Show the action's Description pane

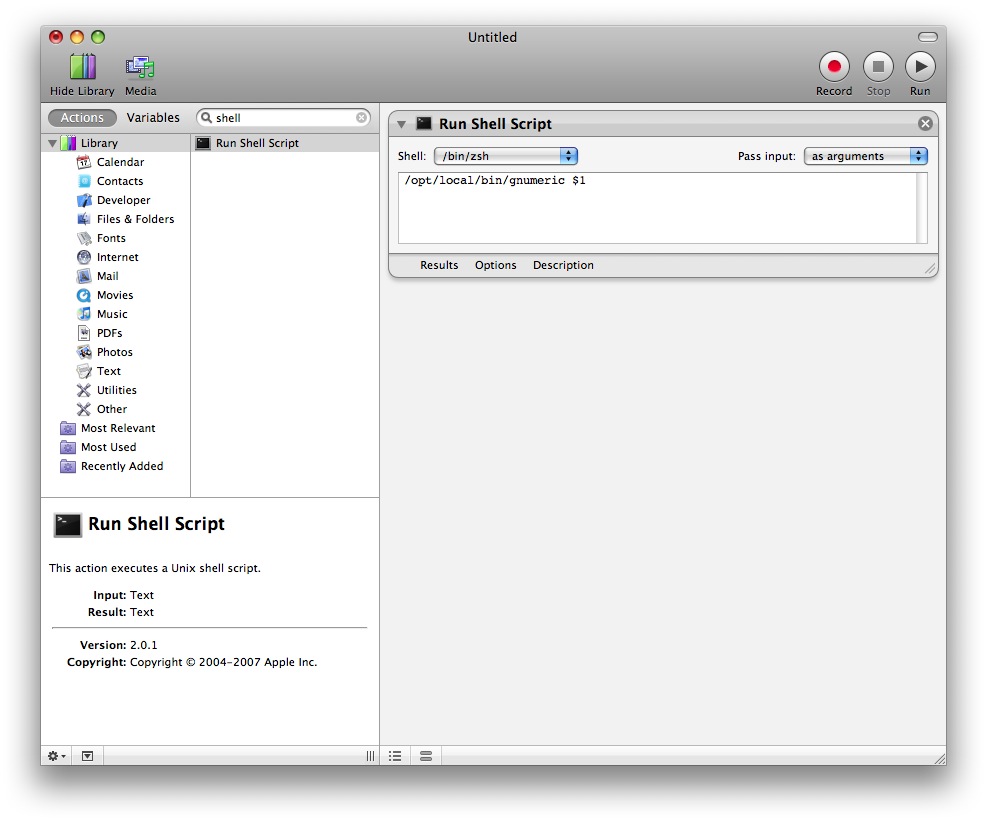(x=563, y=265)
